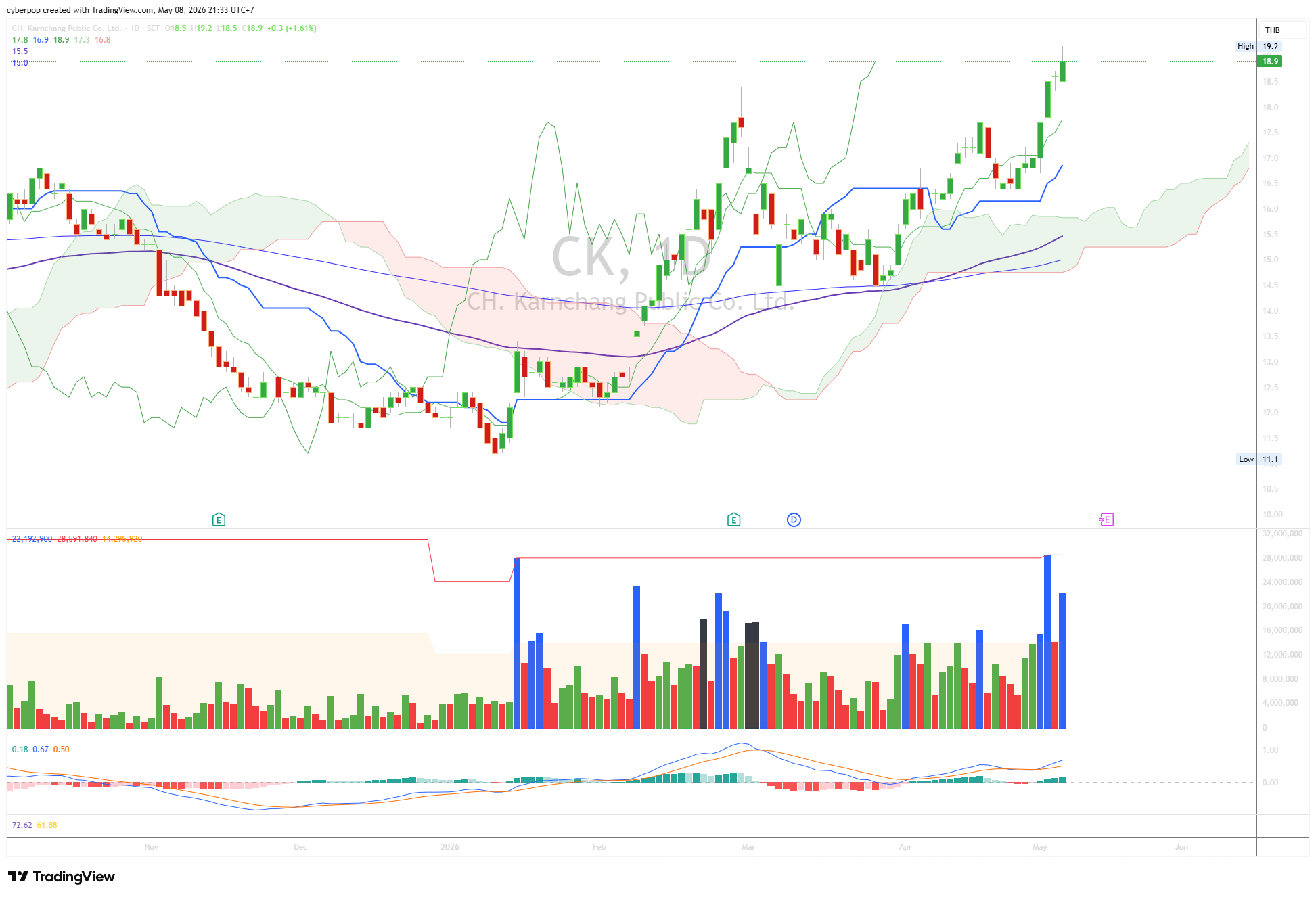
Task: Select 8,000,000 on the volume axis
Action: (1280, 679)
